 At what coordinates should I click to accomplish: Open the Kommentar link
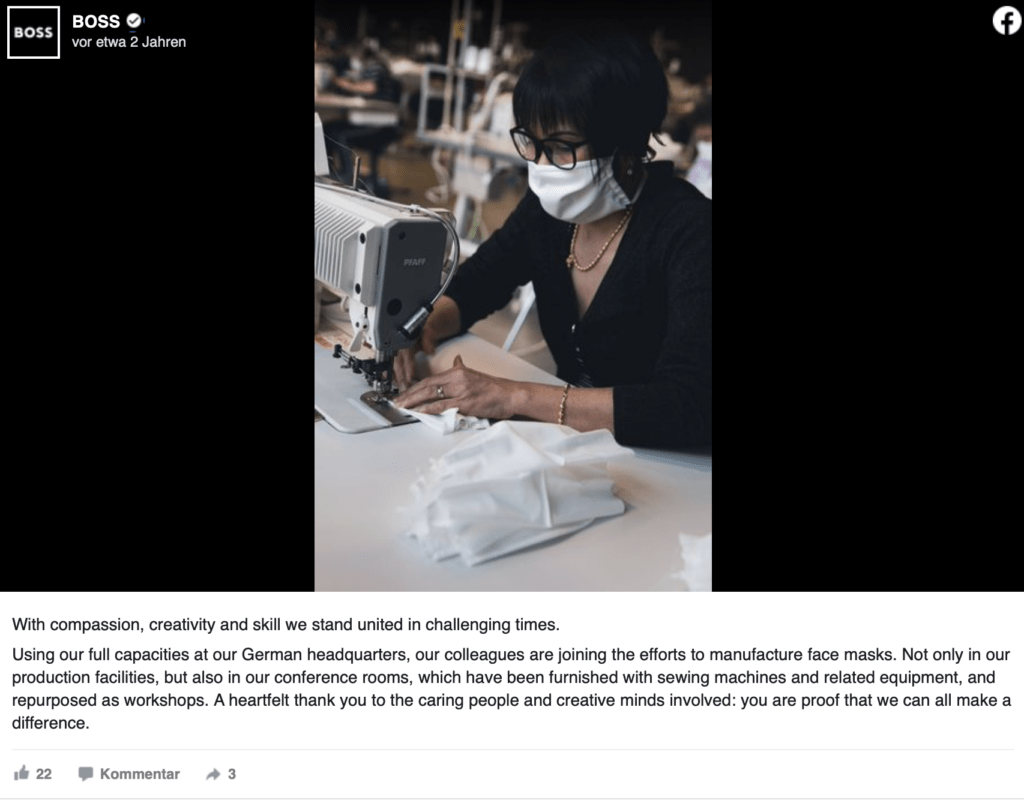click(139, 774)
